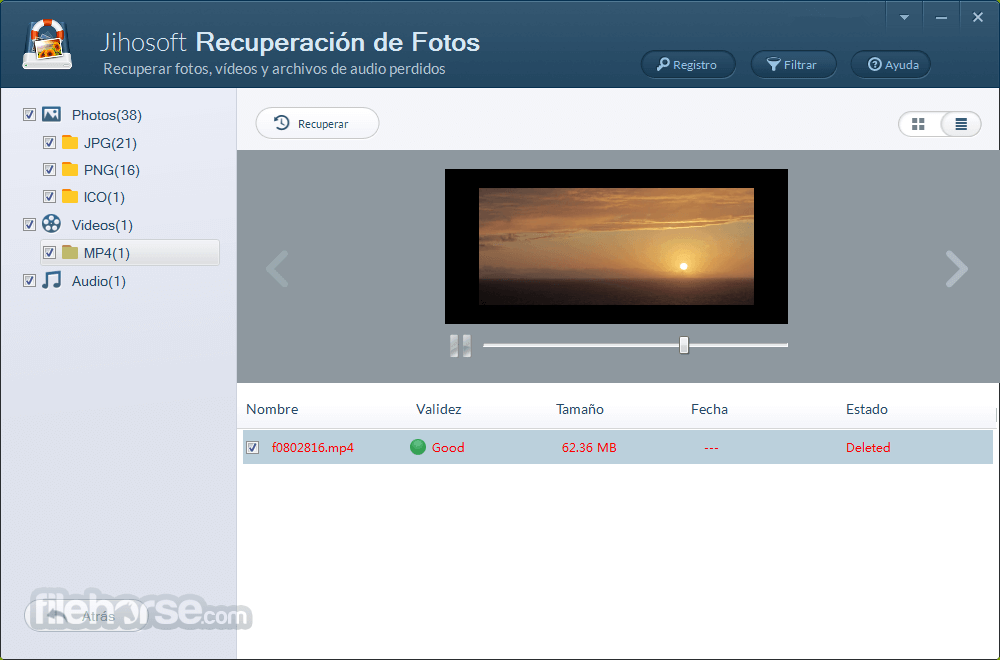1000x660 pixels.
Task: Toggle the PNG(16) checkbox
Action: click(x=49, y=170)
